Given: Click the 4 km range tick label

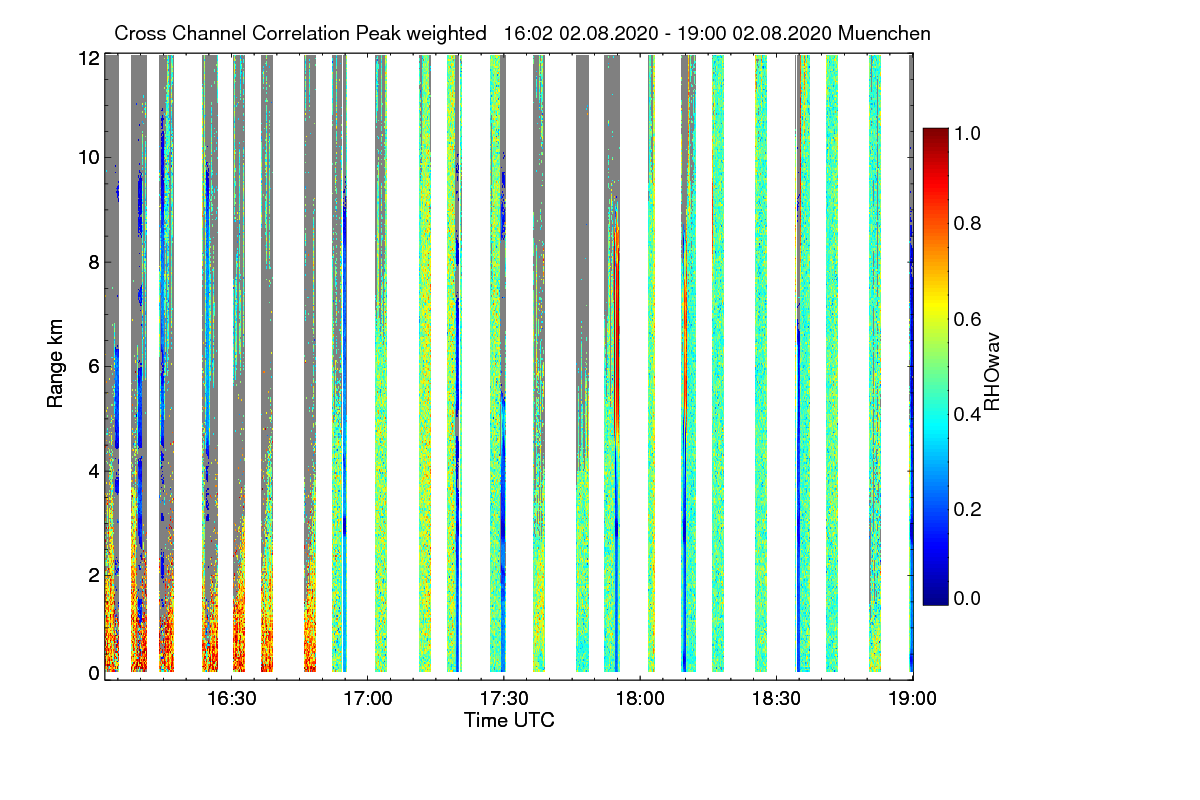Looking at the screenshot, I should click(93, 471).
